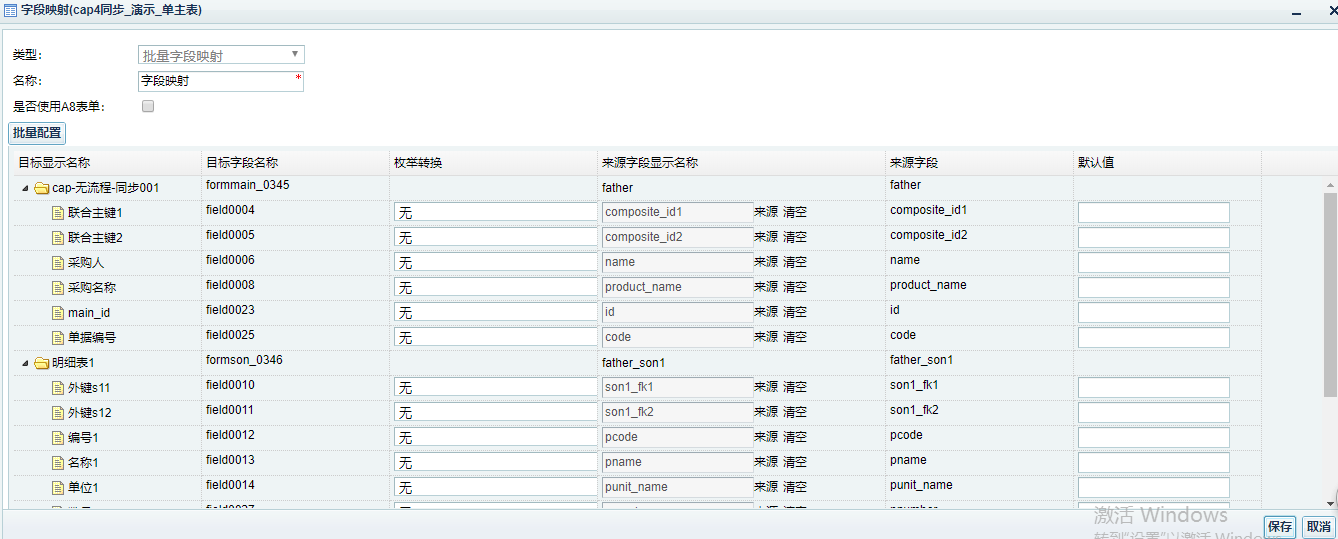Click 保存 to save the mapping
The width and height of the screenshot is (1338, 539).
1280,527
